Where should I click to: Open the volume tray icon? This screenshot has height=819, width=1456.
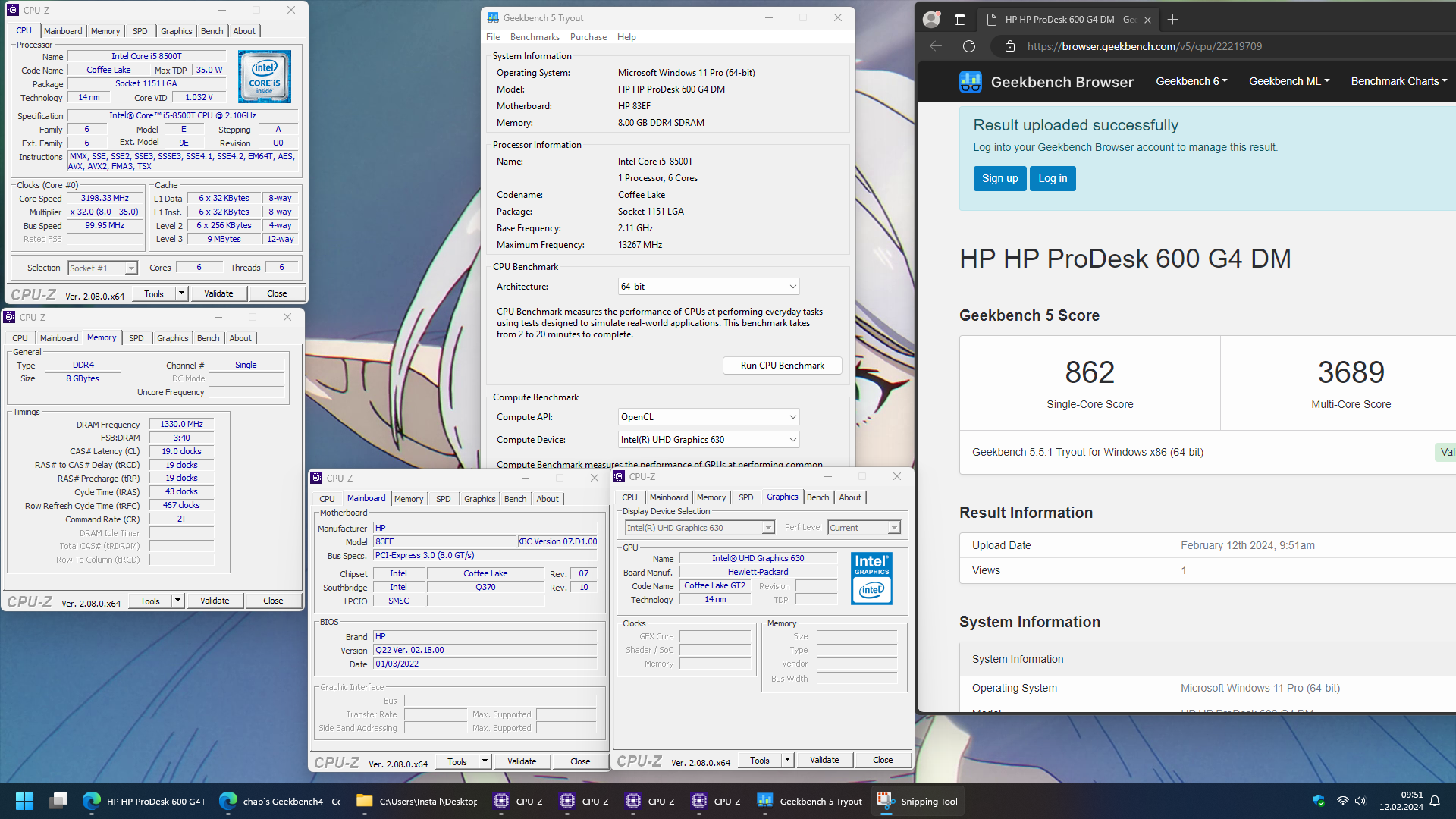[1360, 801]
